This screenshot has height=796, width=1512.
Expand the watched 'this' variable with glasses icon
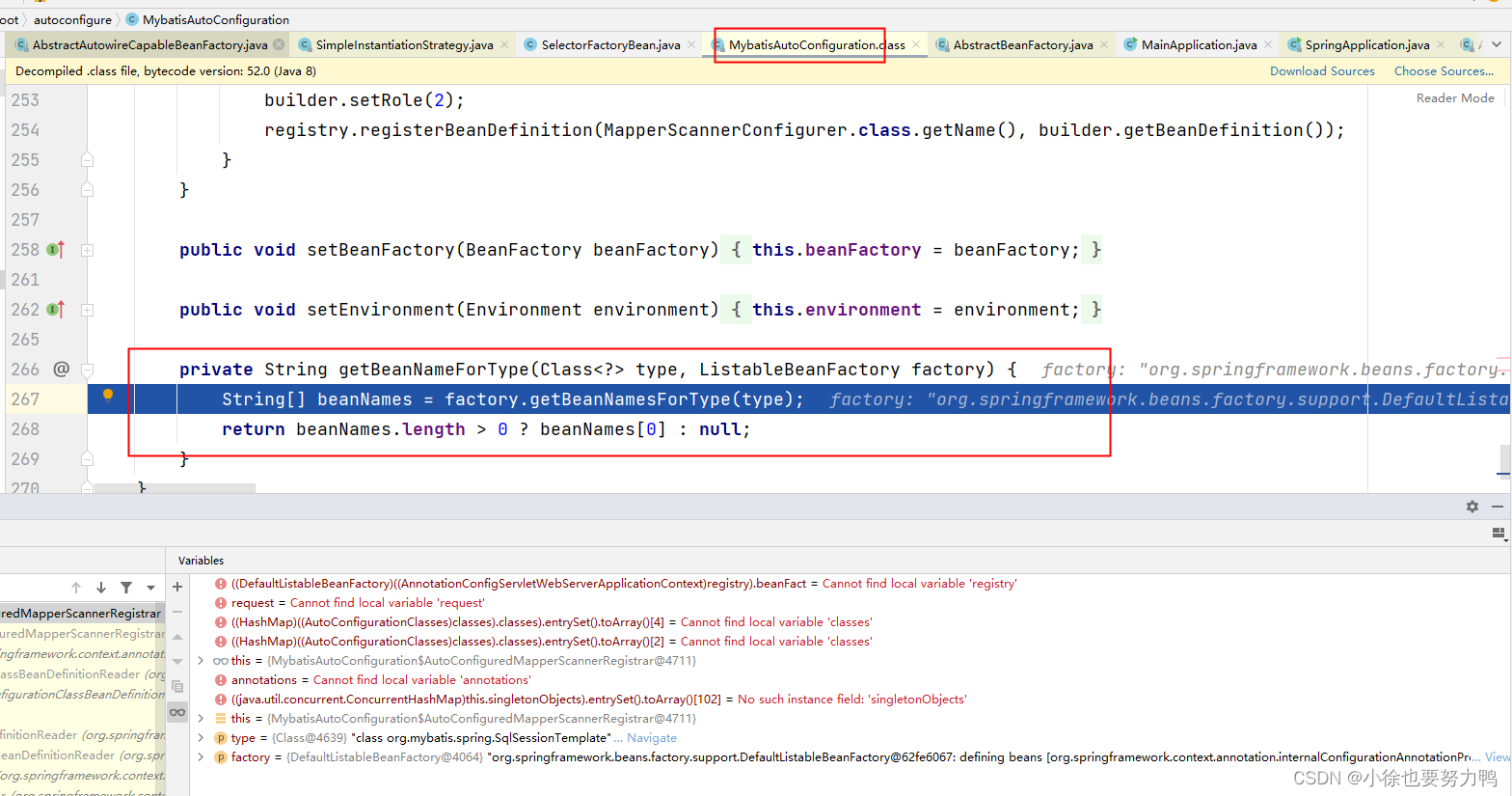[x=201, y=661]
